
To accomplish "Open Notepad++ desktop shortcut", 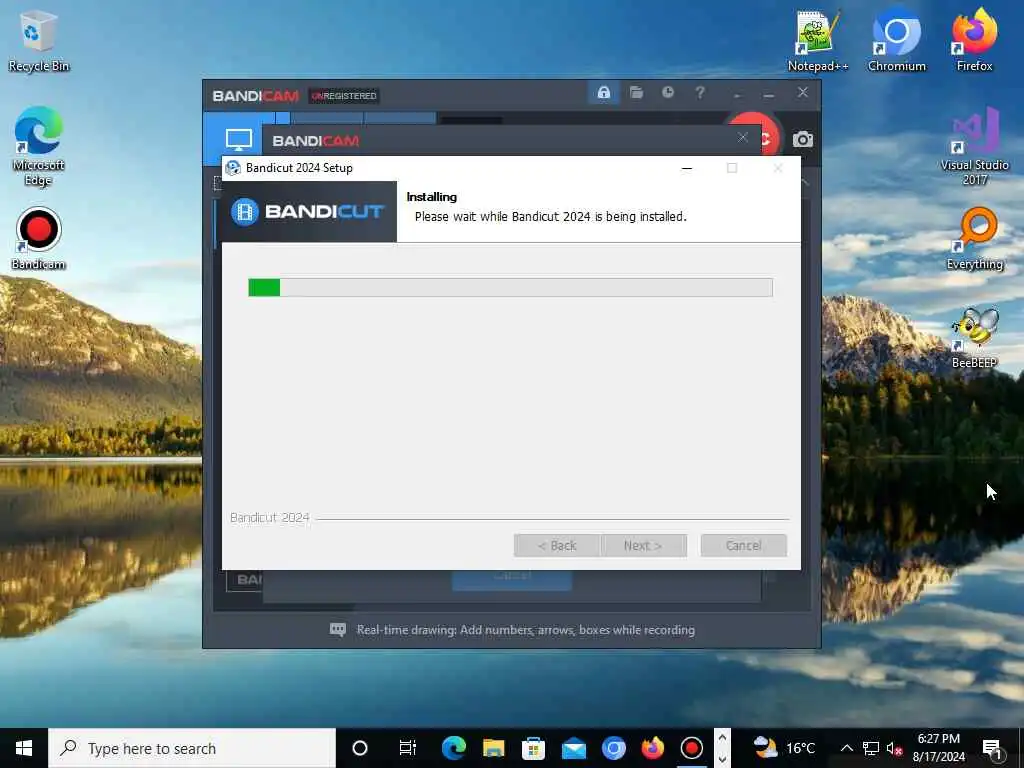I will (818, 41).
